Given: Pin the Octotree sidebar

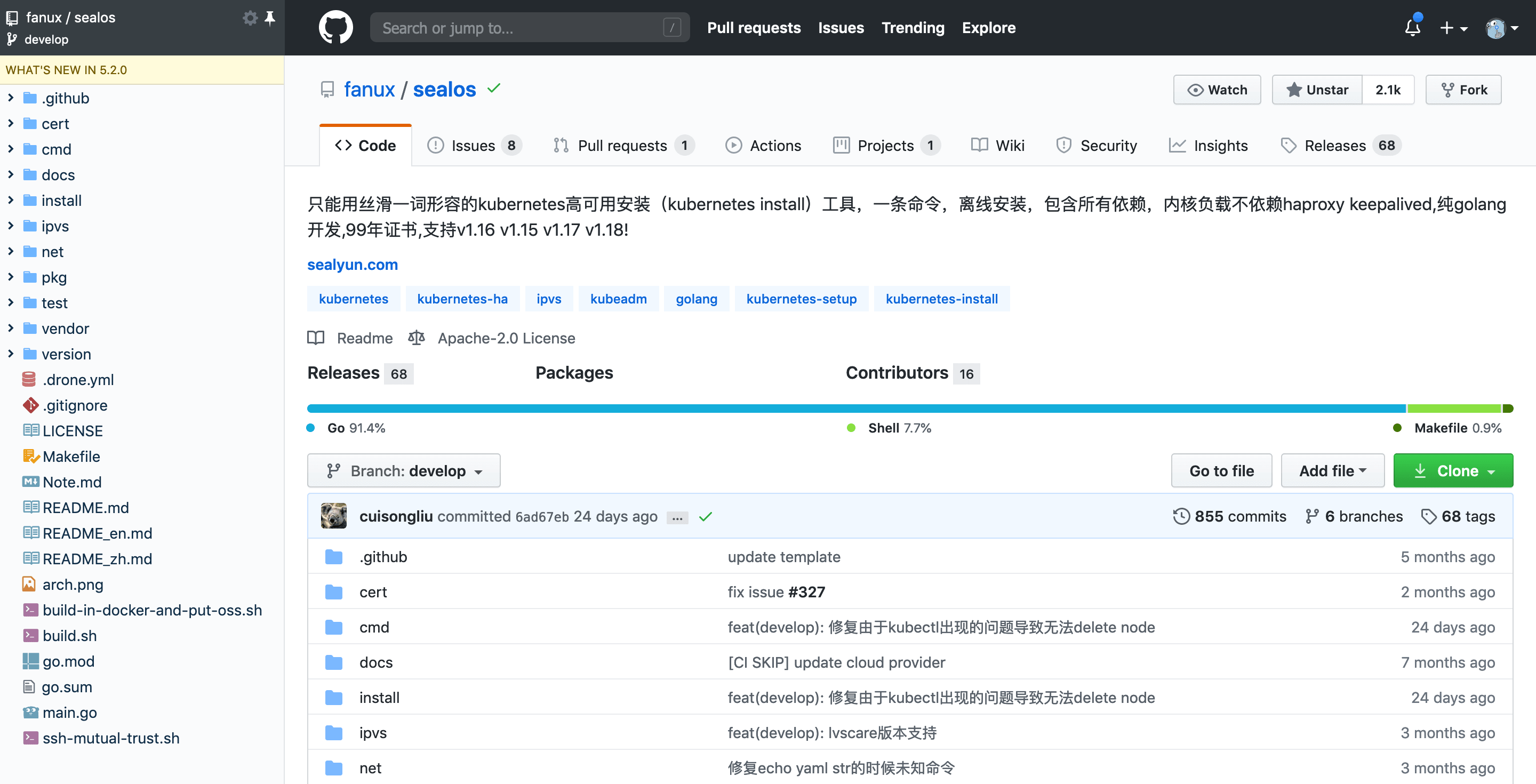Looking at the screenshot, I should 270,18.
